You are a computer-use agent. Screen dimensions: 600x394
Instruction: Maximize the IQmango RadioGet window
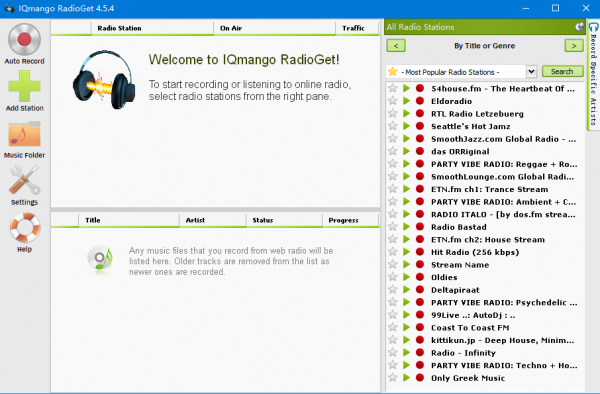(555, 8)
